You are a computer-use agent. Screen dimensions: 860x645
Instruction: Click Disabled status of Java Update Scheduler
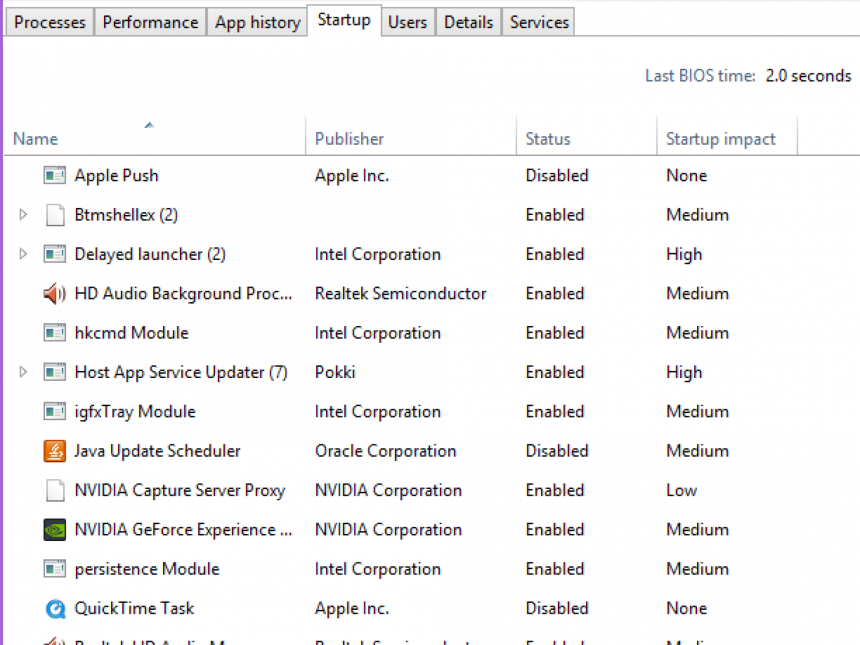tap(557, 451)
